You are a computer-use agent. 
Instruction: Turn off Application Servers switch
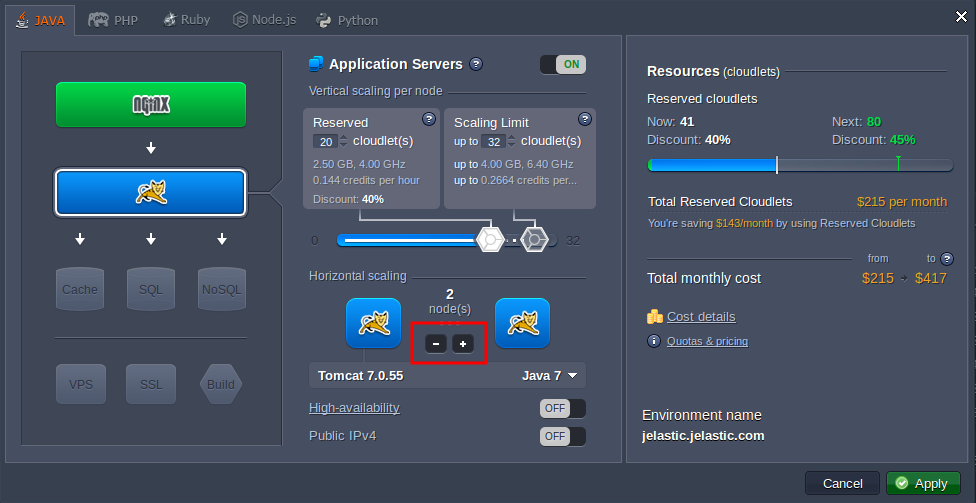coord(563,64)
